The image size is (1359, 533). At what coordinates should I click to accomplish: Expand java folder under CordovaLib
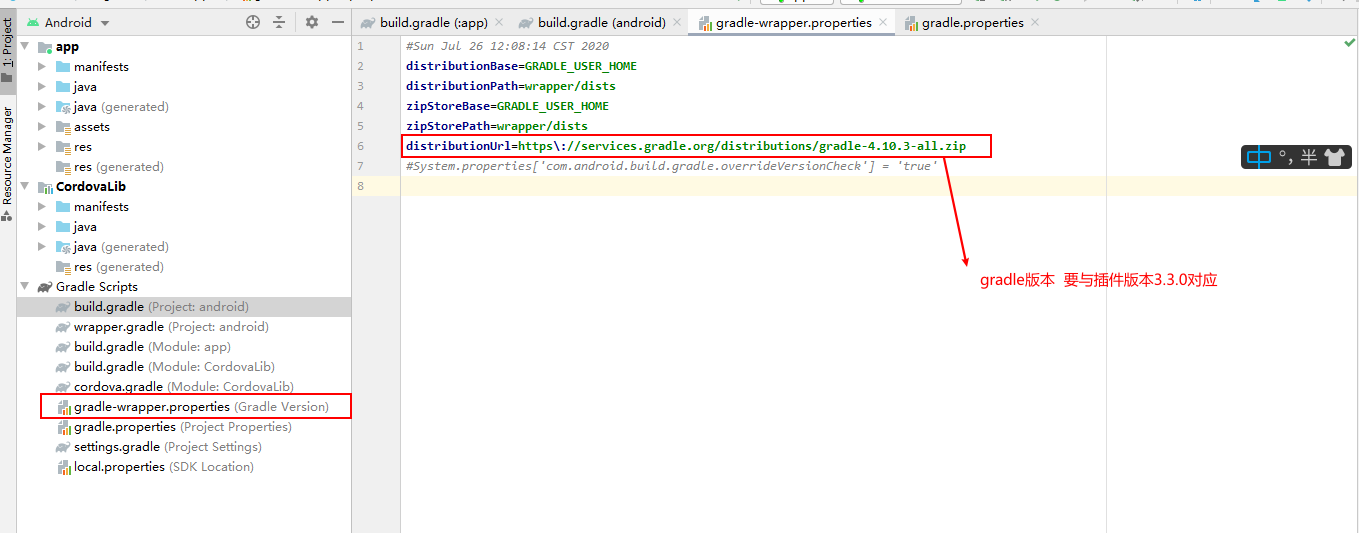click(42, 227)
